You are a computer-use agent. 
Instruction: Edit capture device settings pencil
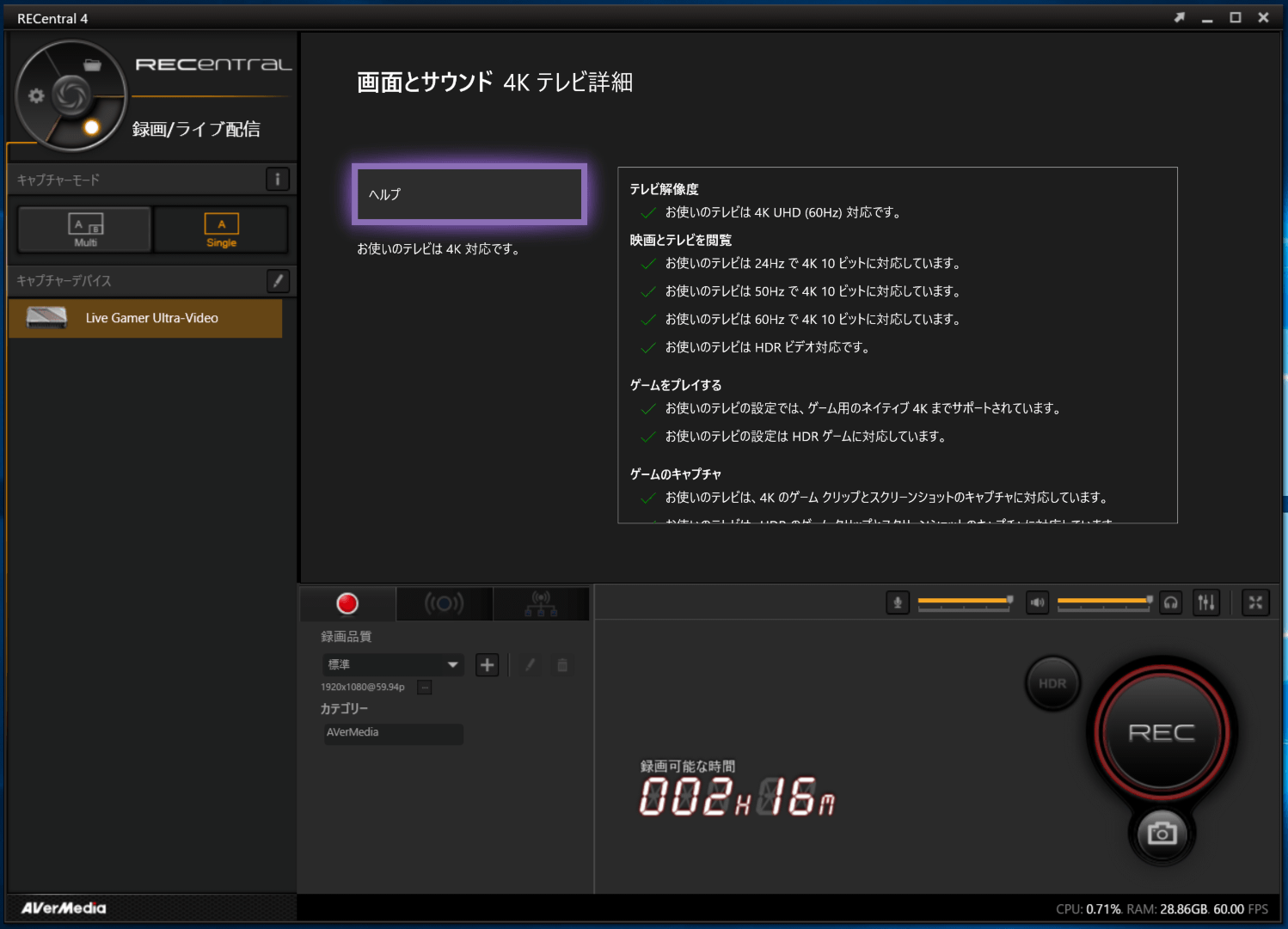click(278, 280)
